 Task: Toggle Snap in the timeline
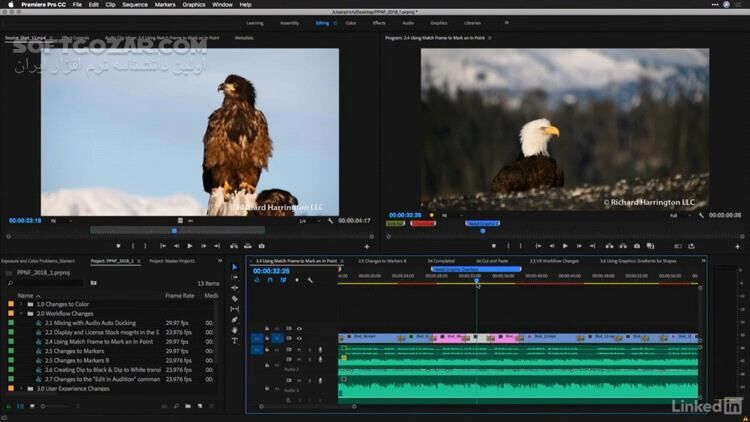point(270,280)
